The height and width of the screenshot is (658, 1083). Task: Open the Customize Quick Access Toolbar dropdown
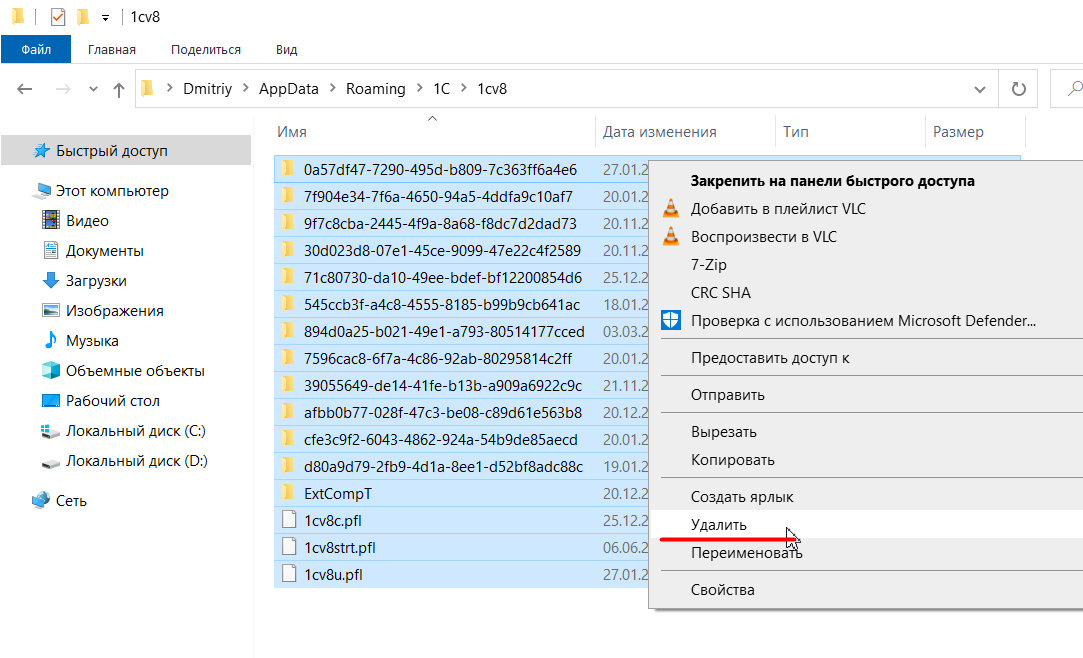[105, 18]
